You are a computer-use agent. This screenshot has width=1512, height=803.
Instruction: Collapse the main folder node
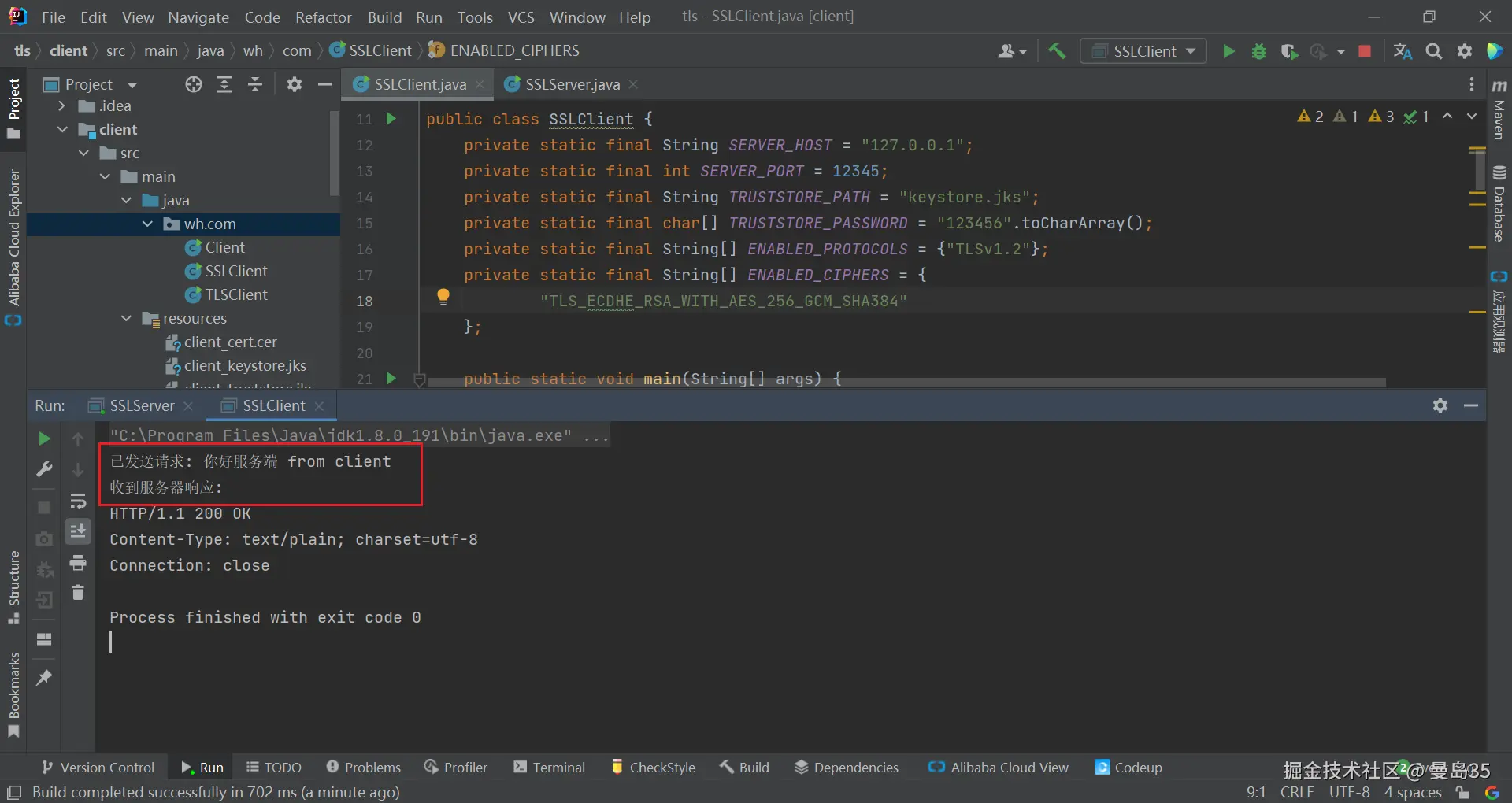[x=105, y=176]
